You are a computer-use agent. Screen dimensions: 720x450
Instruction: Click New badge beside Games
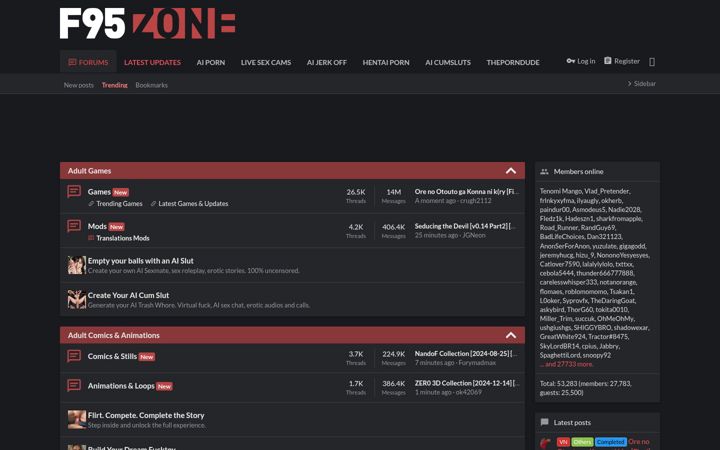click(121, 192)
